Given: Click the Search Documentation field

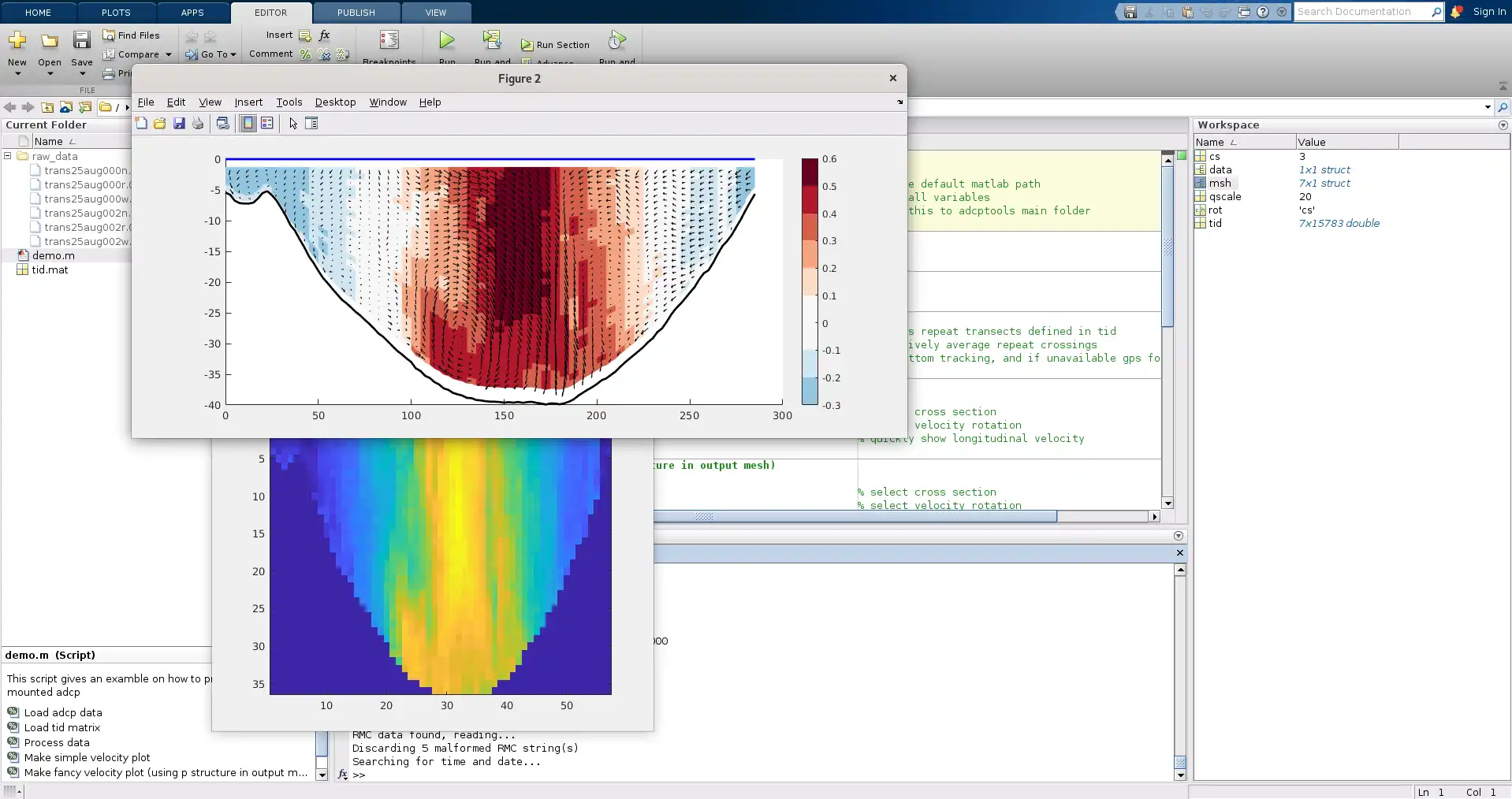Looking at the screenshot, I should click(1361, 12).
